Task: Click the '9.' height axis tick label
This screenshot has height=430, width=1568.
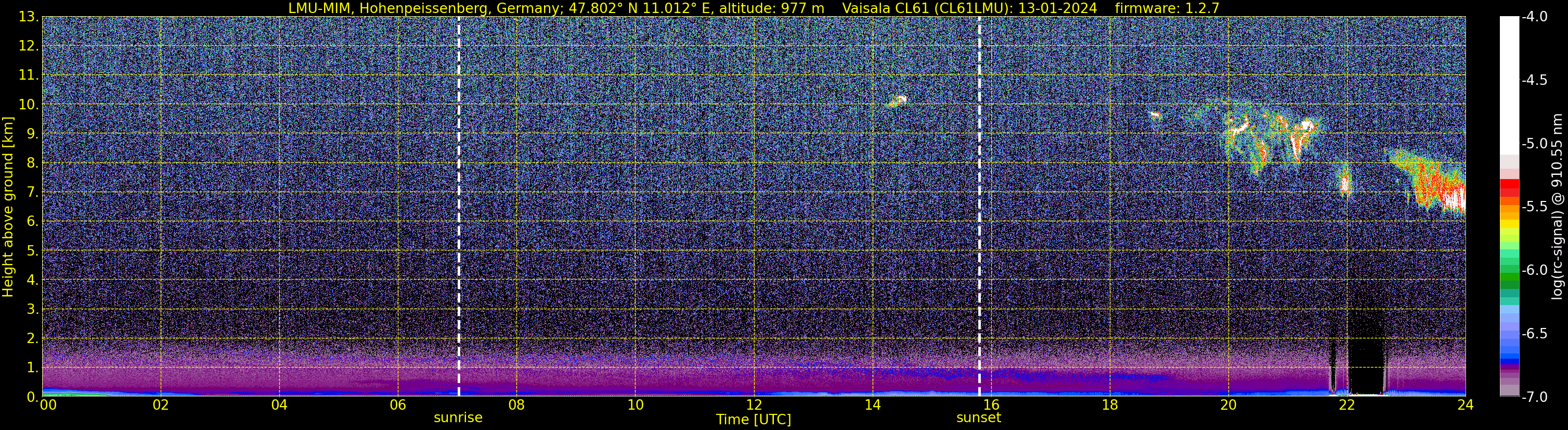Action: coord(32,134)
